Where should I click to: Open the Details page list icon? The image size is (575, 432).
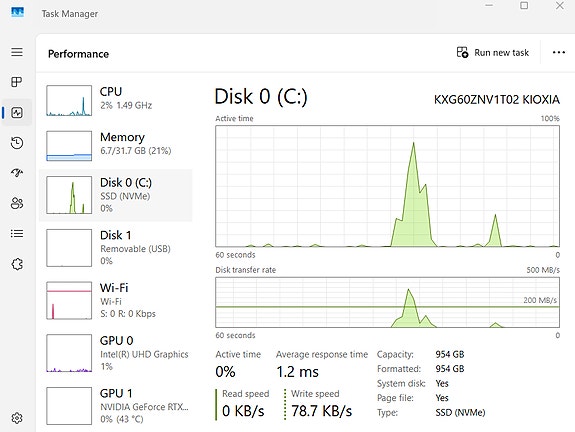pos(17,234)
